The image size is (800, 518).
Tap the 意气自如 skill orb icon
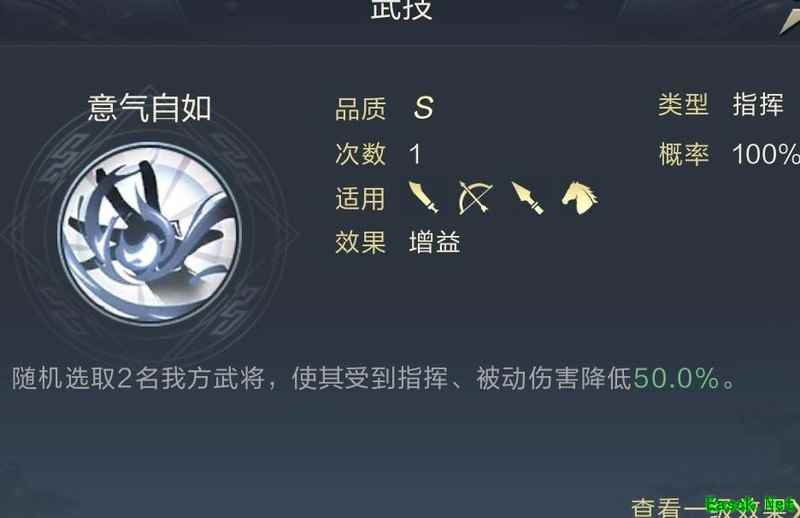[x=149, y=232]
